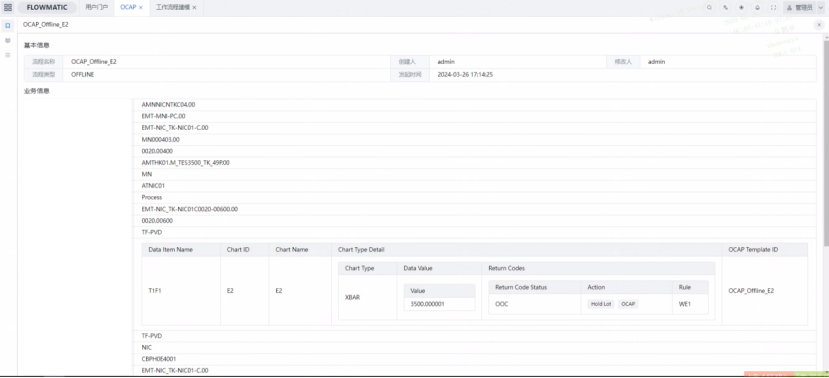
Task: Click the row MN above ATNIC01
Action: pos(474,174)
